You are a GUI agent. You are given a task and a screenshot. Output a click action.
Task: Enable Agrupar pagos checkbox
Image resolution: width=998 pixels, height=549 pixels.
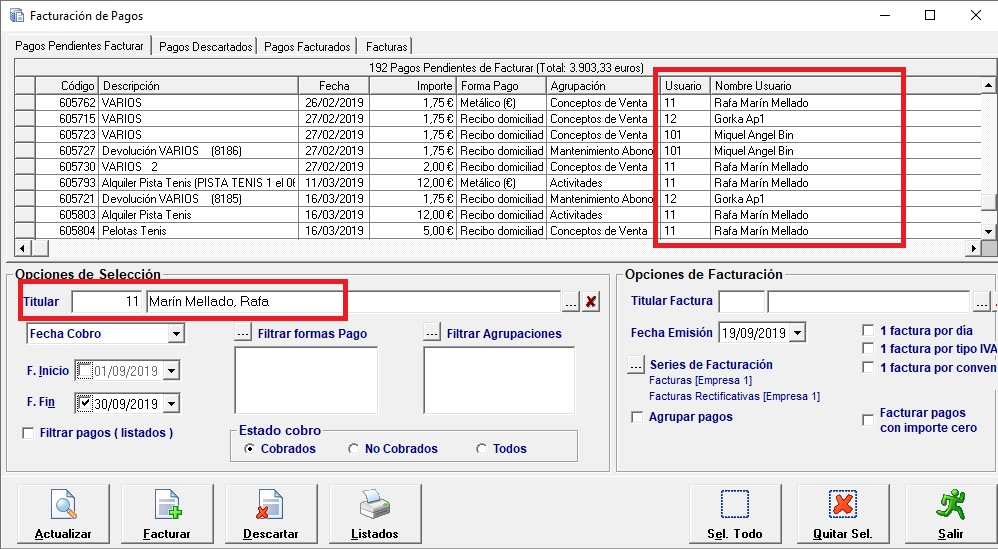[x=636, y=417]
